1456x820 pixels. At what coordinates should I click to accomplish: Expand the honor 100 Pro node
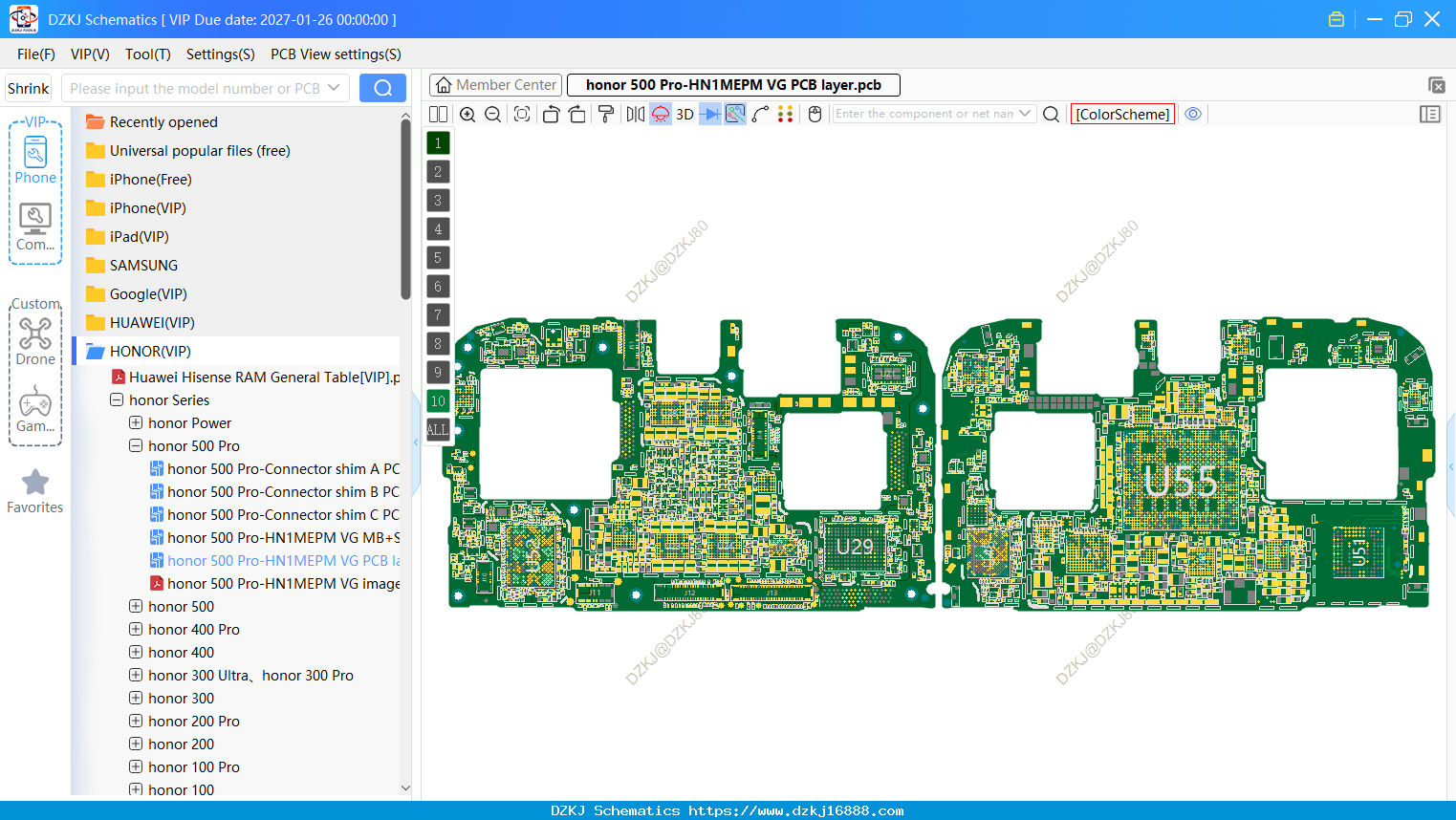(136, 767)
